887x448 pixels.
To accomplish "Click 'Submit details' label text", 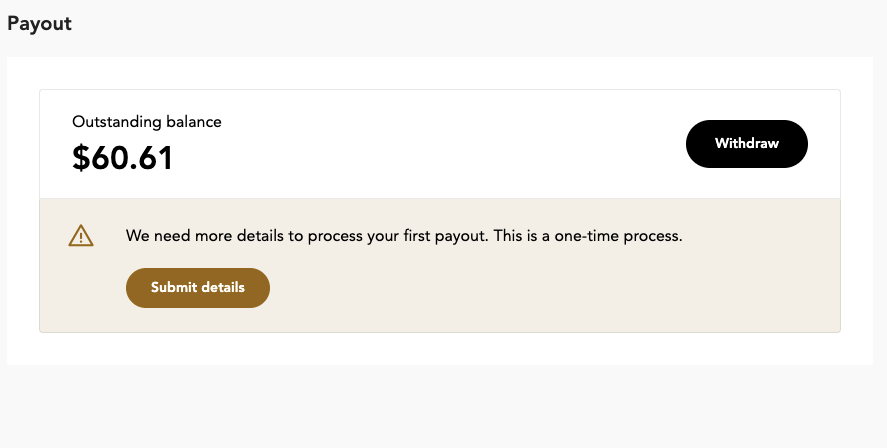I will point(198,287).
